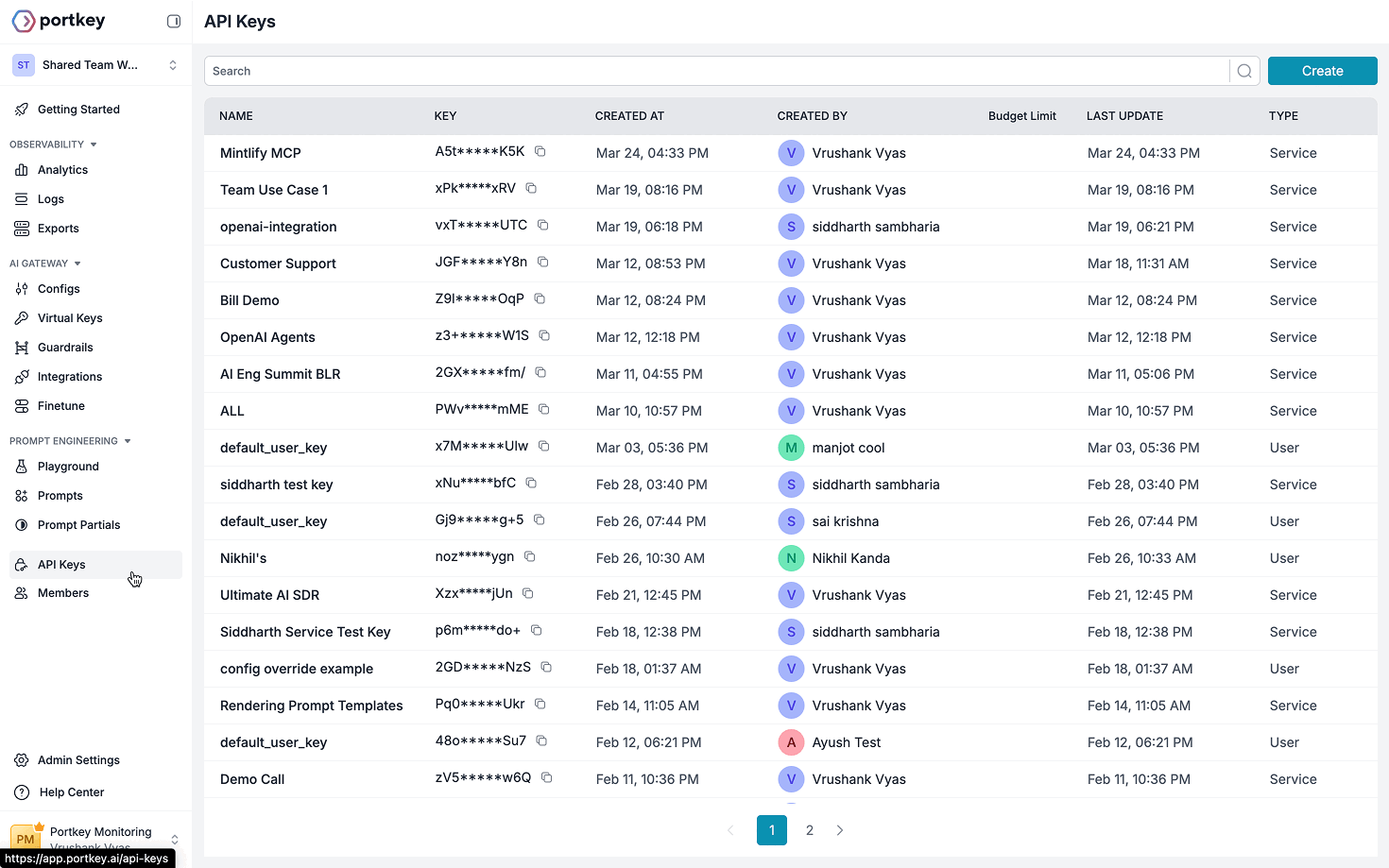Open Virtual Keys section

tap(70, 318)
